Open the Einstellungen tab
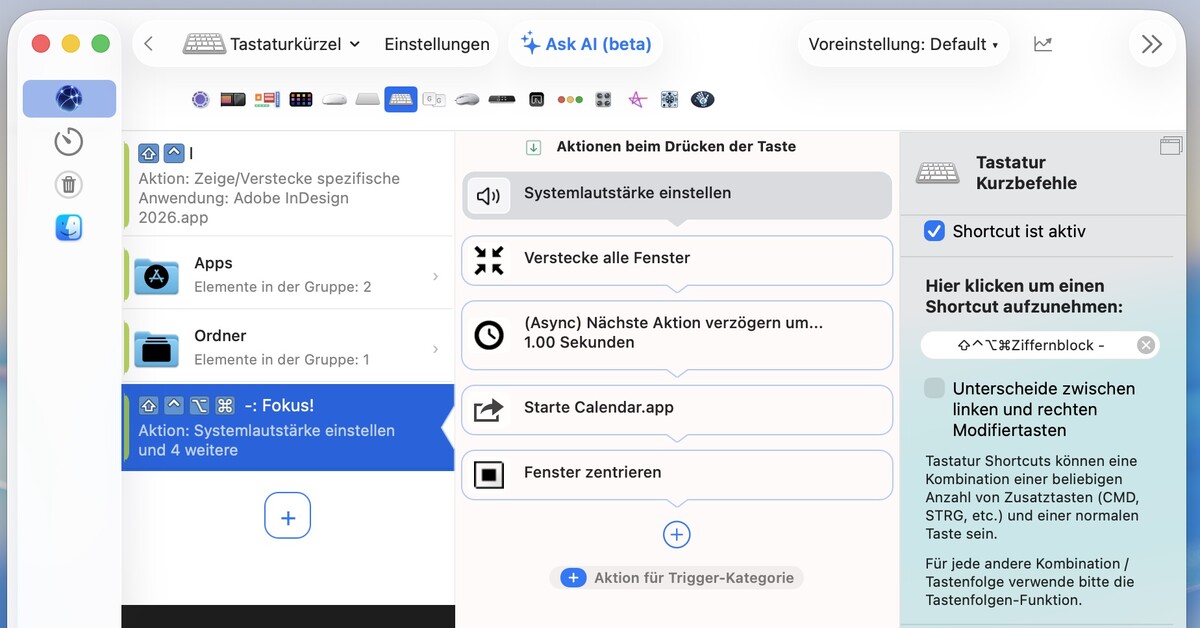The height and width of the screenshot is (628, 1200). tap(437, 44)
